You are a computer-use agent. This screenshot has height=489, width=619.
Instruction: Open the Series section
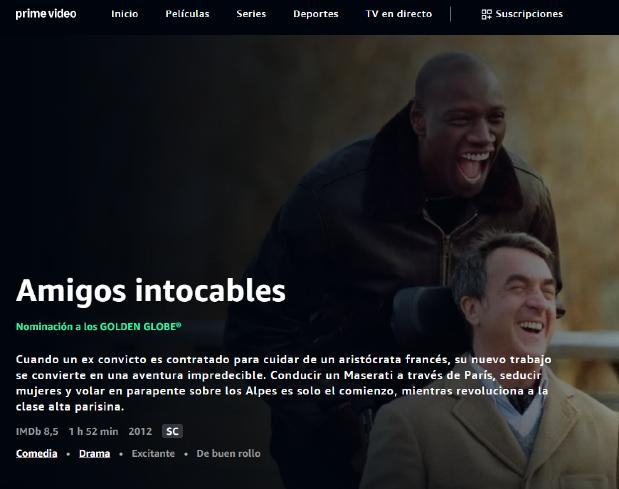[x=251, y=14]
